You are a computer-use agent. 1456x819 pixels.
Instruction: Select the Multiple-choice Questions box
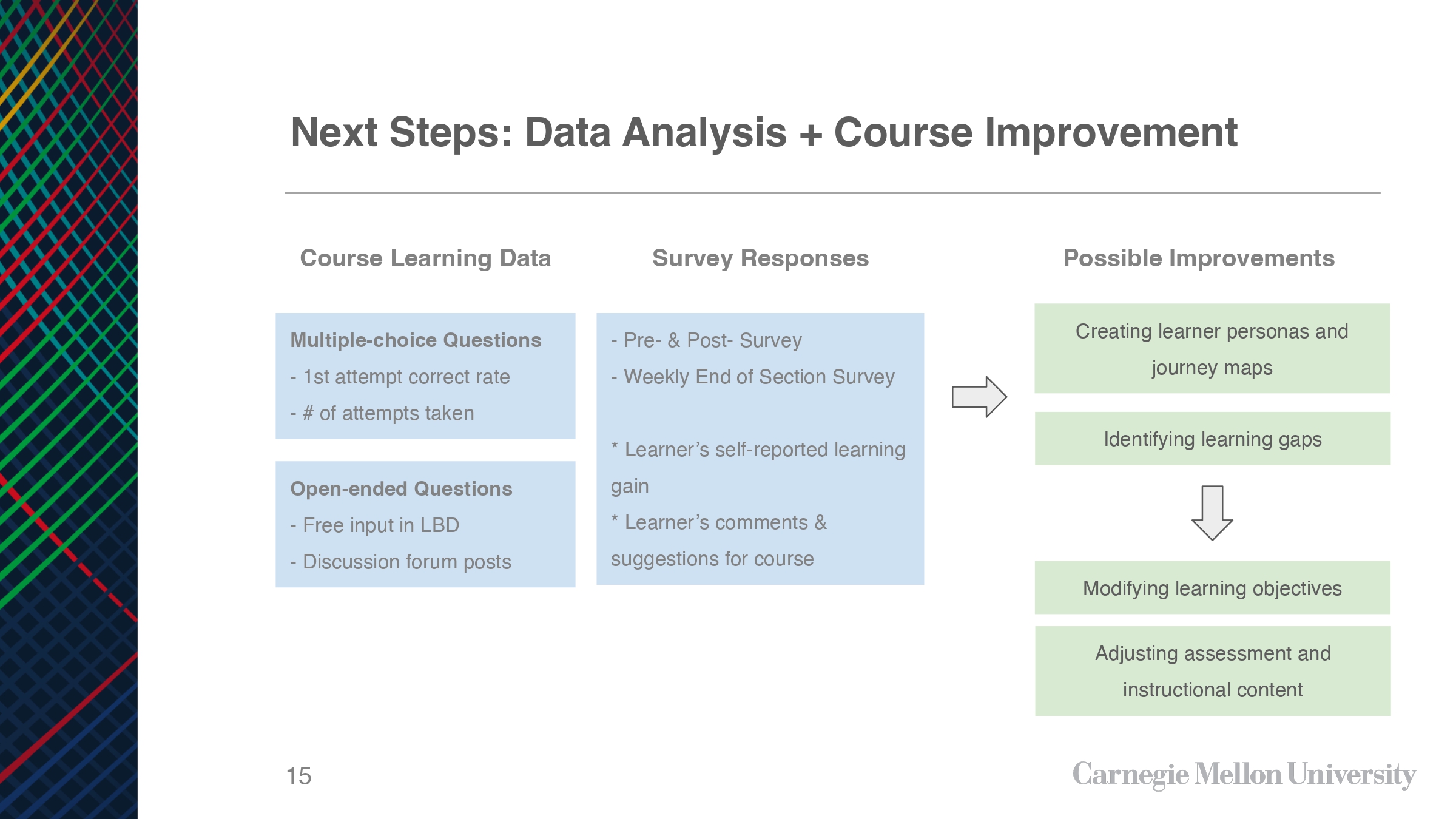[425, 376]
